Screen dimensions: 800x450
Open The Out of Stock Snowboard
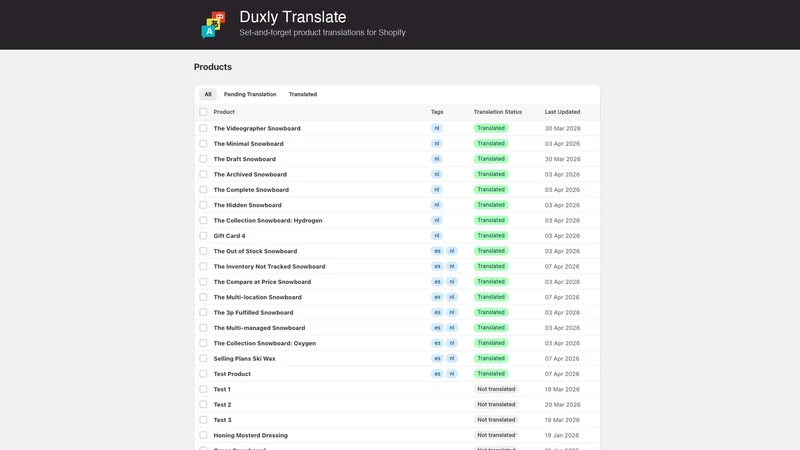255,251
